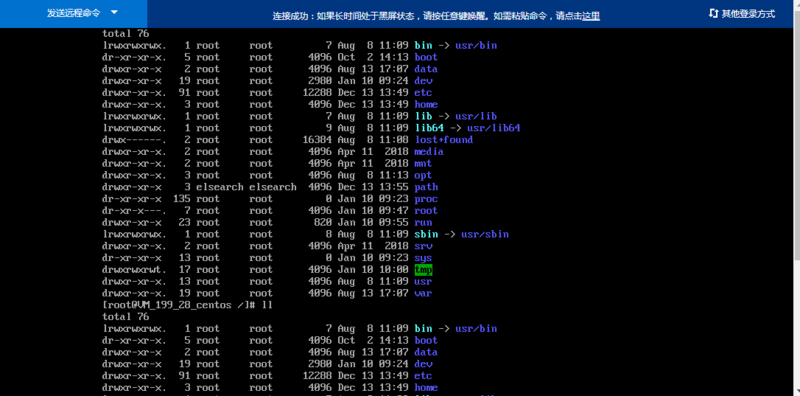Viewport: 800px width, 396px height.
Task: Select the proc directory name
Action: (x=426, y=199)
